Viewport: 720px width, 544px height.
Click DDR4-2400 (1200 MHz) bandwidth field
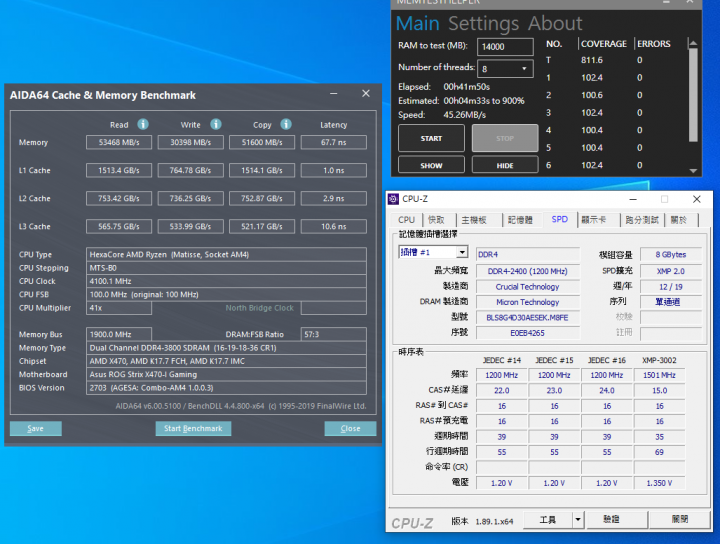click(x=528, y=271)
